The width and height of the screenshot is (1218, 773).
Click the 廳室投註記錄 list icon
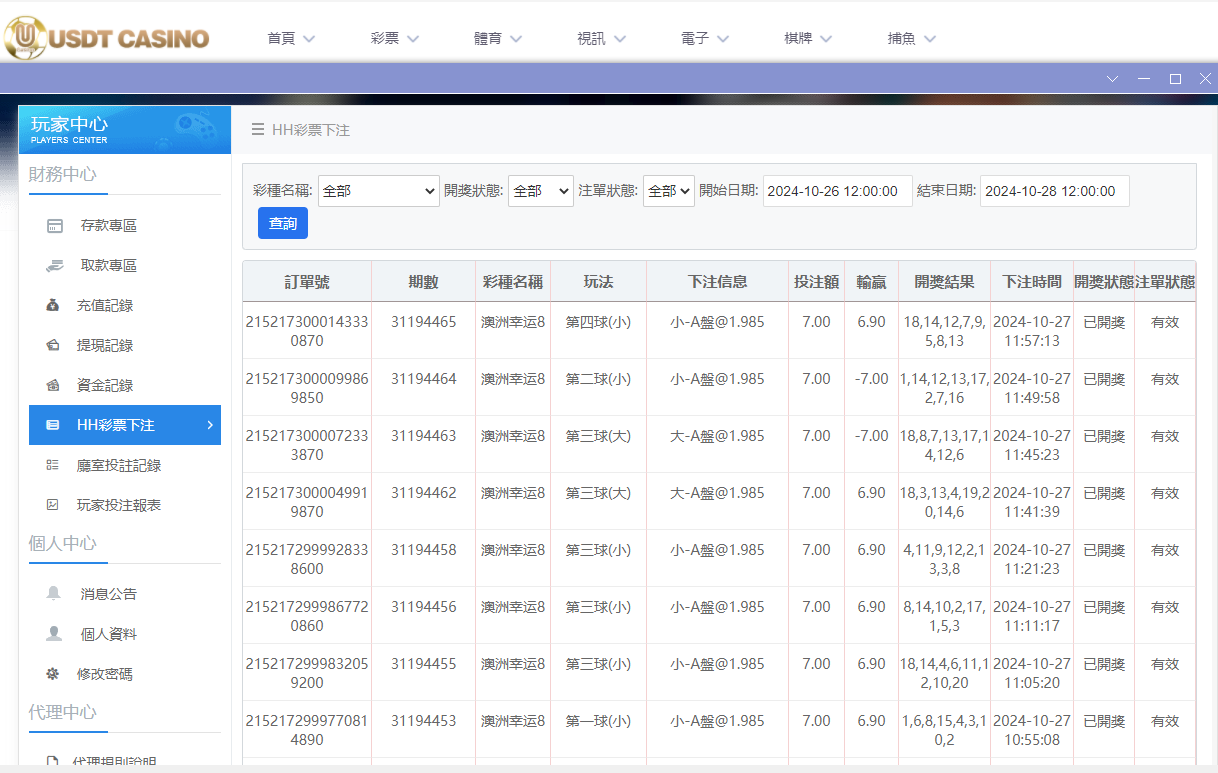(53, 465)
